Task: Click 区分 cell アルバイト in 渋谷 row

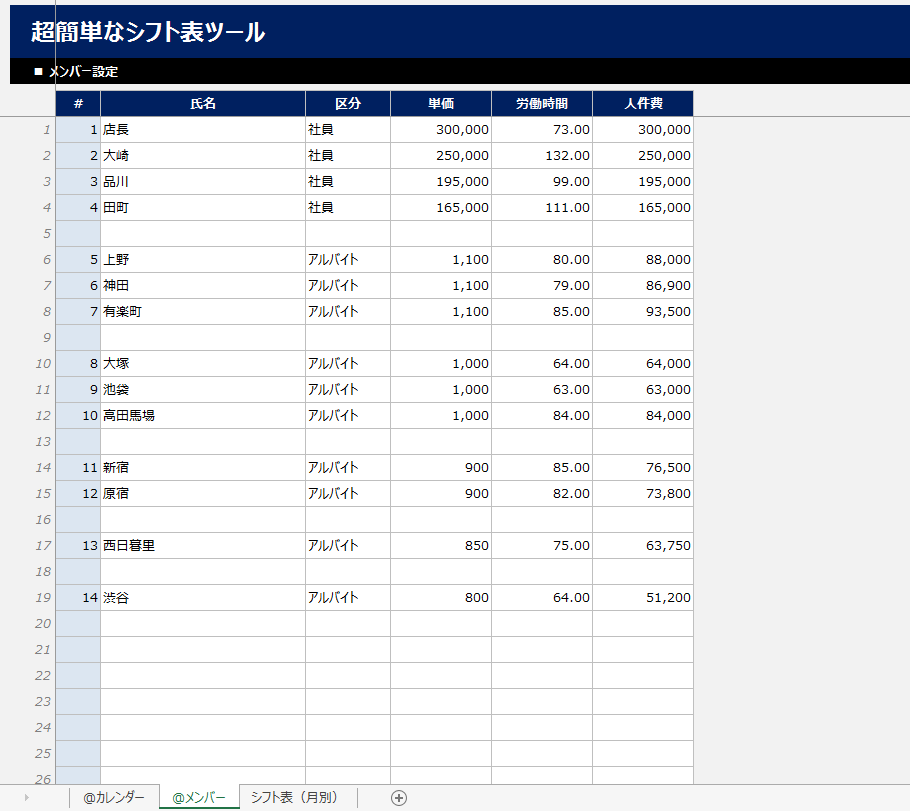Action: click(x=348, y=597)
